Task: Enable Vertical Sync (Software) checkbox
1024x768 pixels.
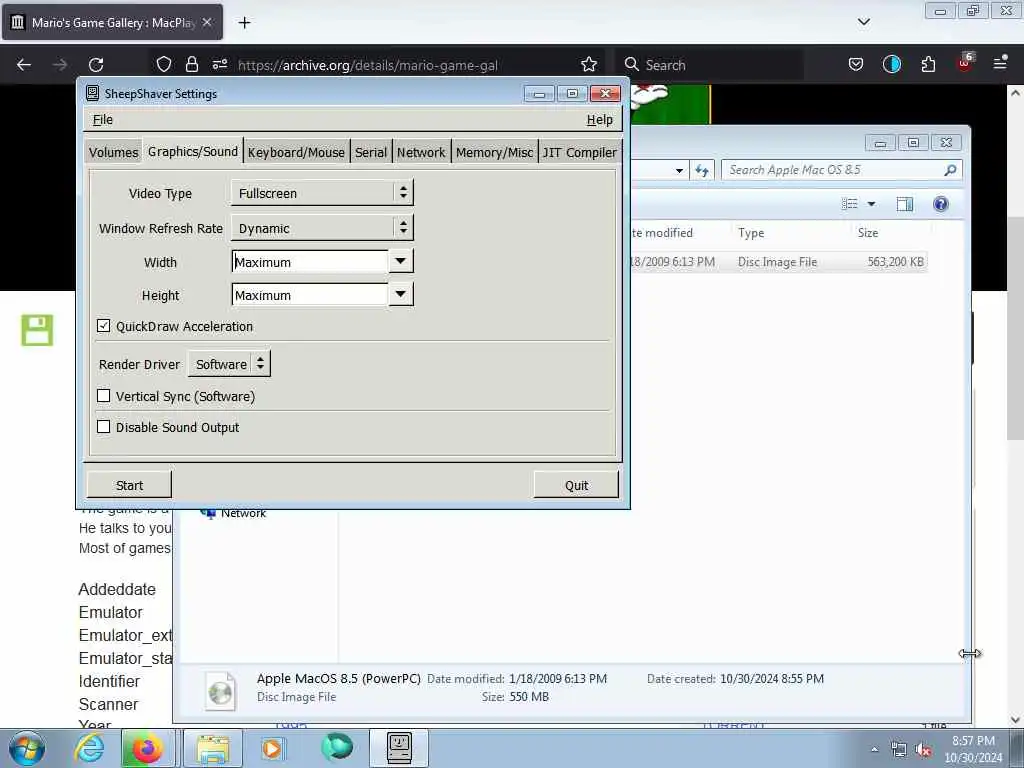Action: click(x=103, y=396)
